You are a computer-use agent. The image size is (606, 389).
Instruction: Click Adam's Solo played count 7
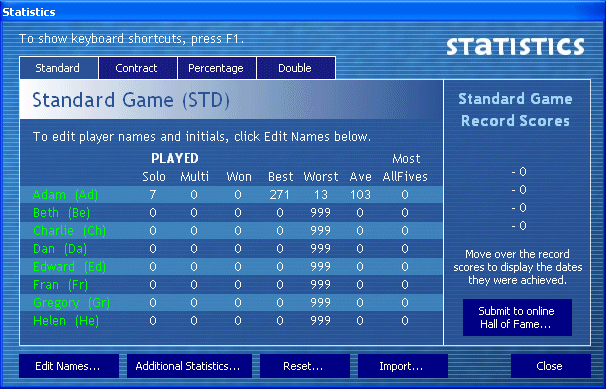[153, 195]
